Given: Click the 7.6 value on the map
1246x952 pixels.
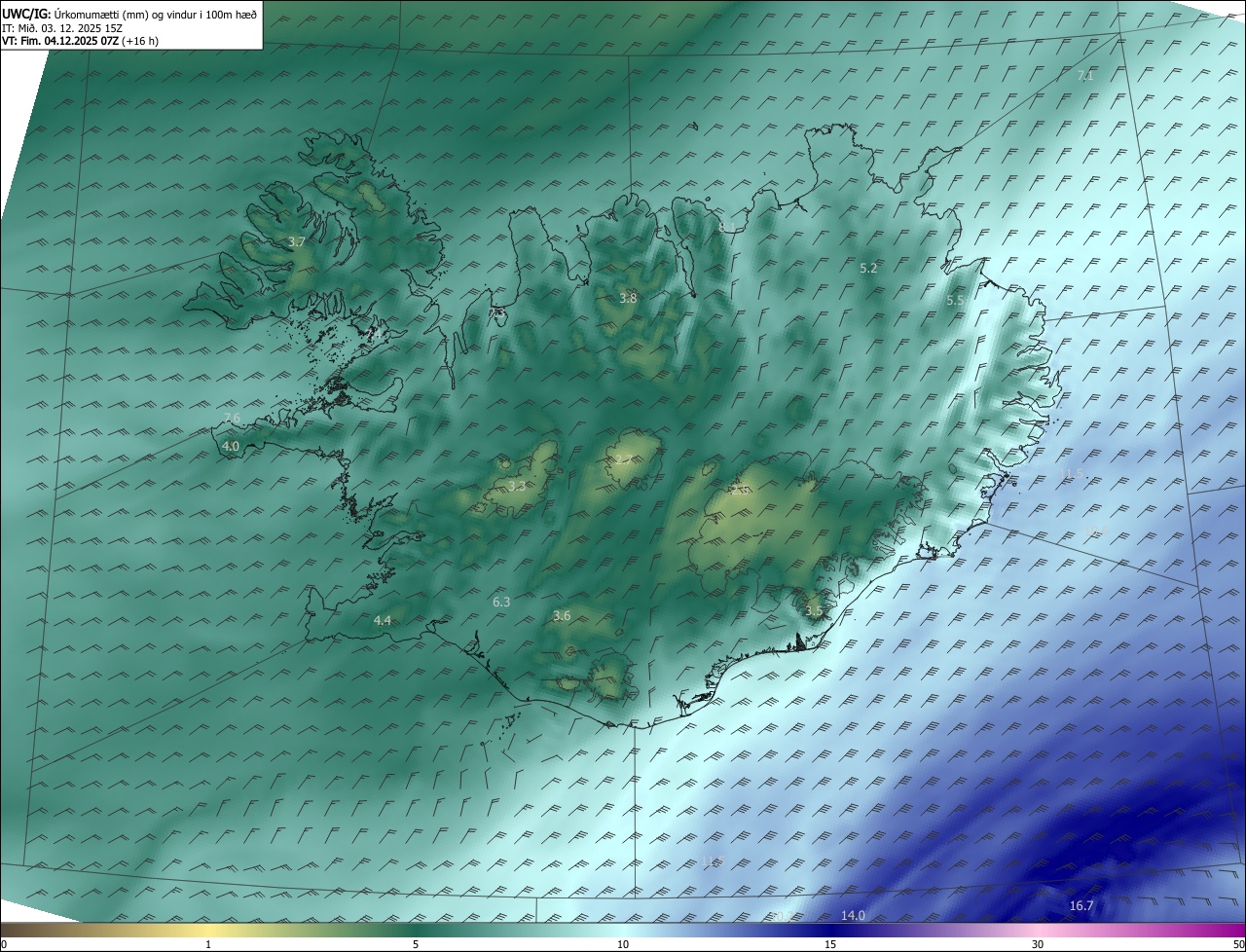Looking at the screenshot, I should pos(231,418).
